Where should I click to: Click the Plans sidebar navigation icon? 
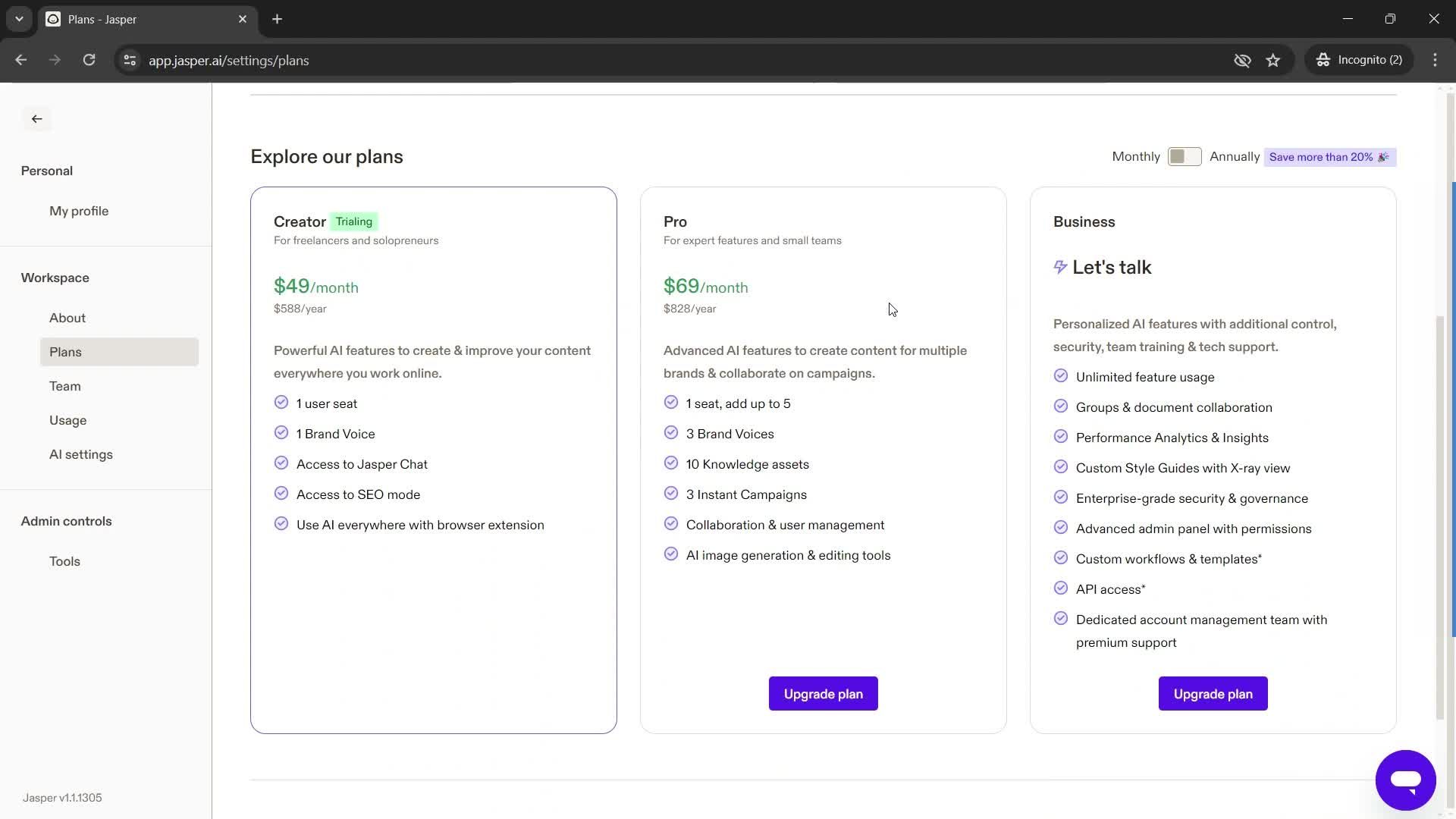tap(65, 351)
